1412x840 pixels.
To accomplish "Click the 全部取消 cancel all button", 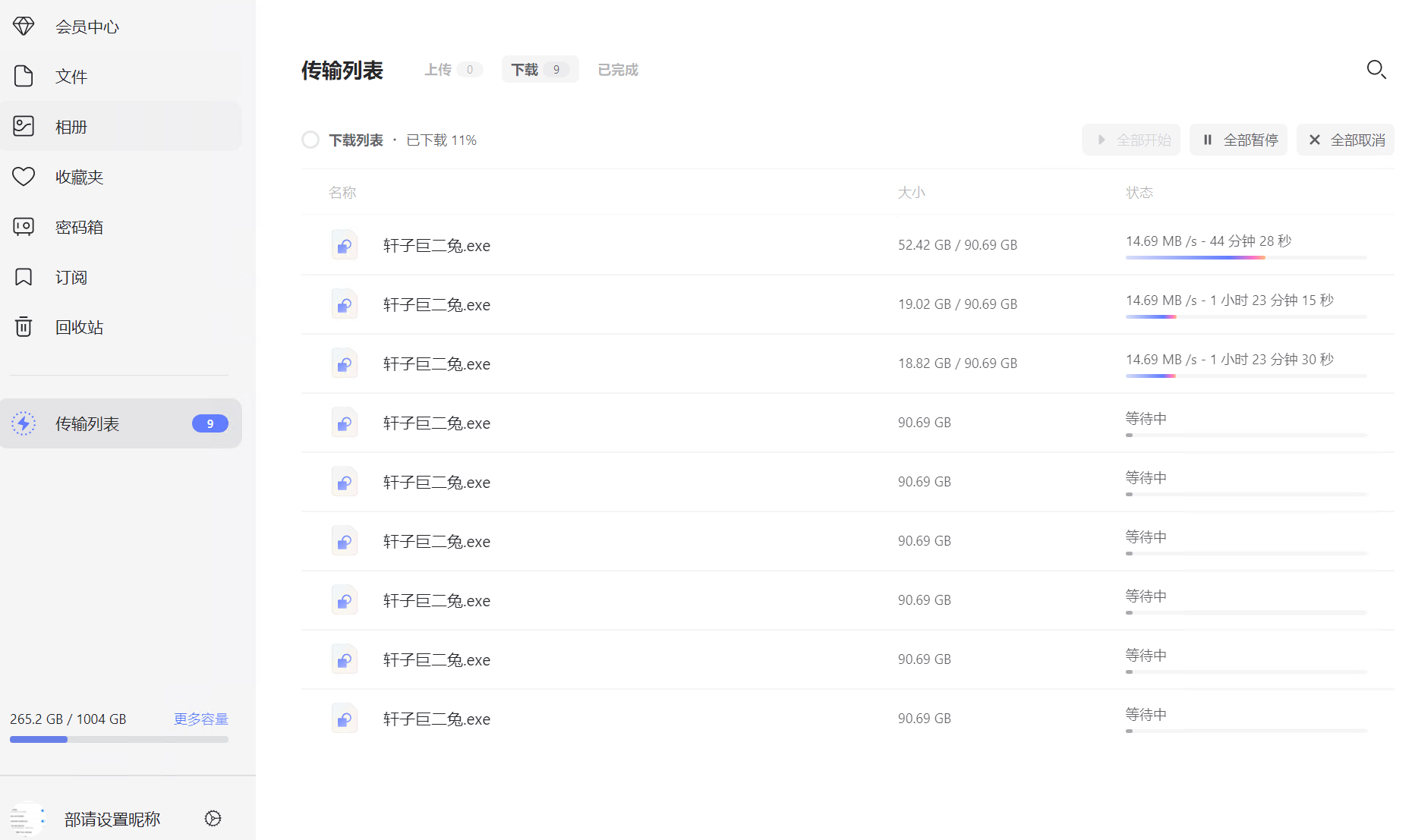I will (1345, 140).
